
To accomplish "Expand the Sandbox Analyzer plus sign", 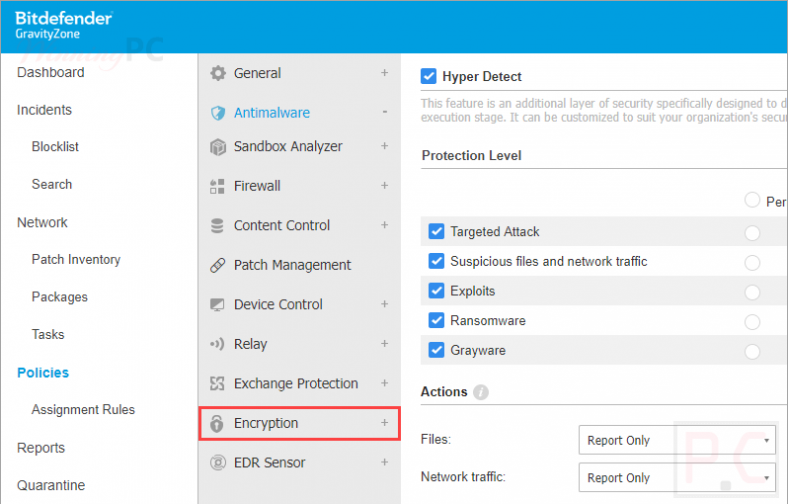I will click(384, 146).
